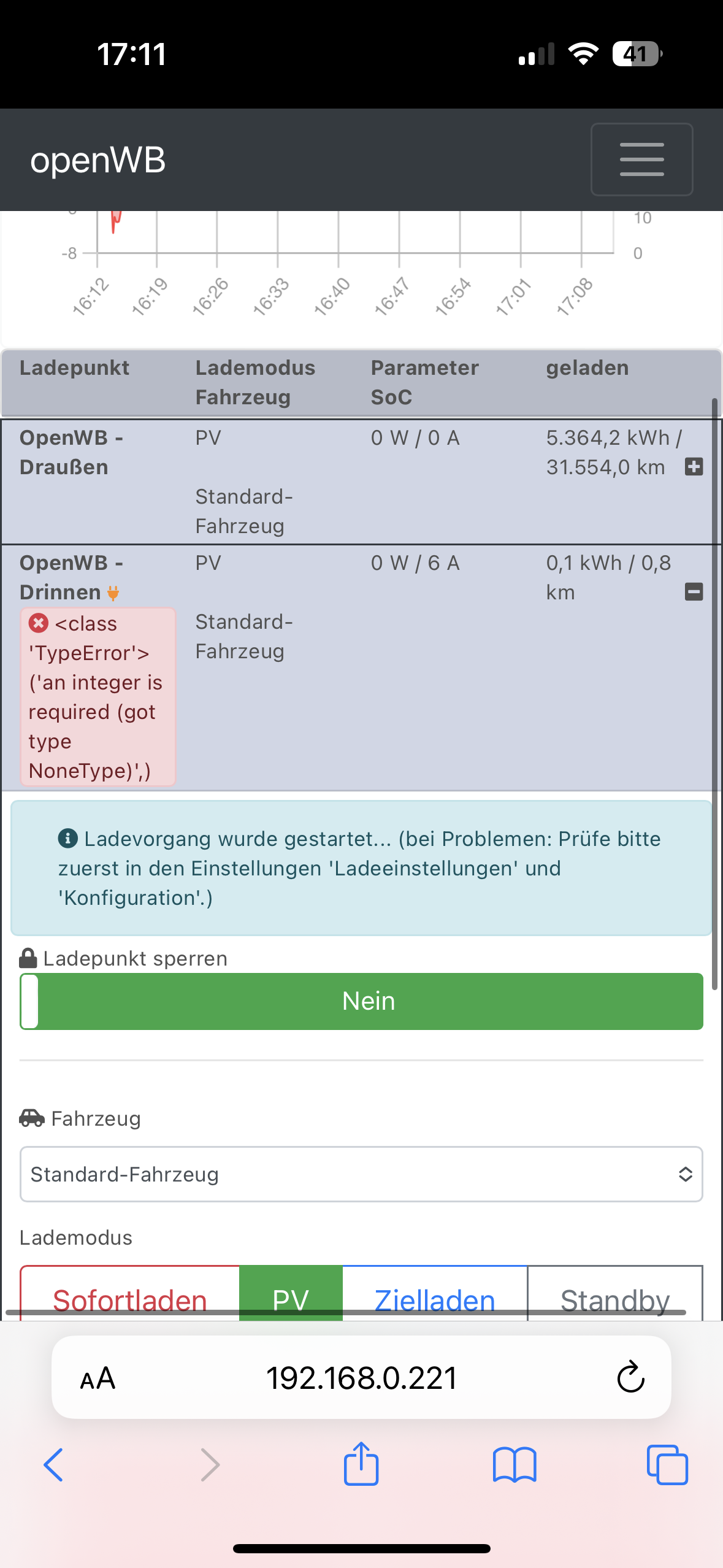The image size is (723, 1568).
Task: Choose the PV mode tab
Action: [291, 1294]
